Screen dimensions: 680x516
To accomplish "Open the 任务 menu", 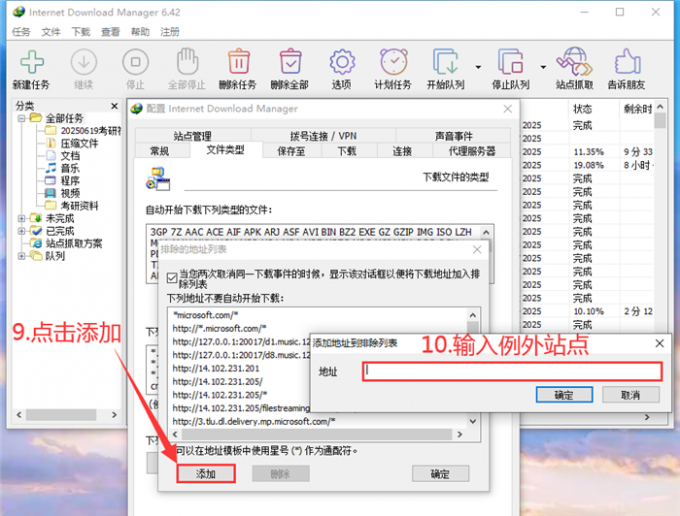I will tap(21, 32).
